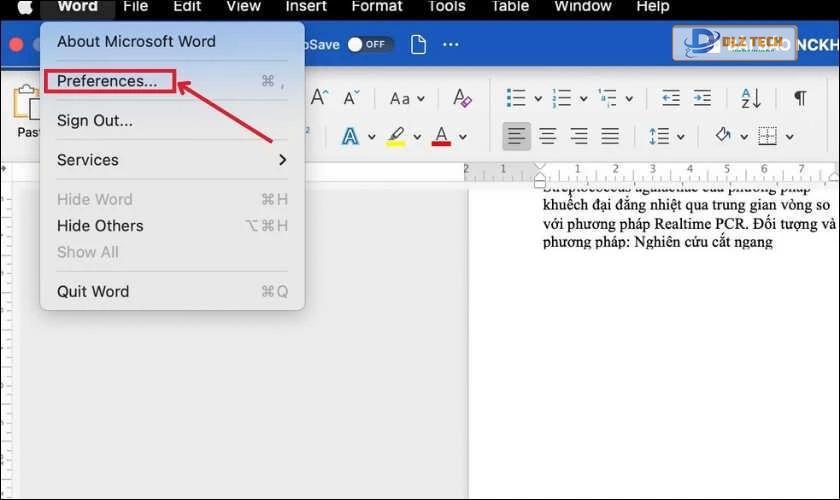The height and width of the screenshot is (500, 840).
Task: Open the Insert menu
Action: pyautogui.click(x=306, y=6)
